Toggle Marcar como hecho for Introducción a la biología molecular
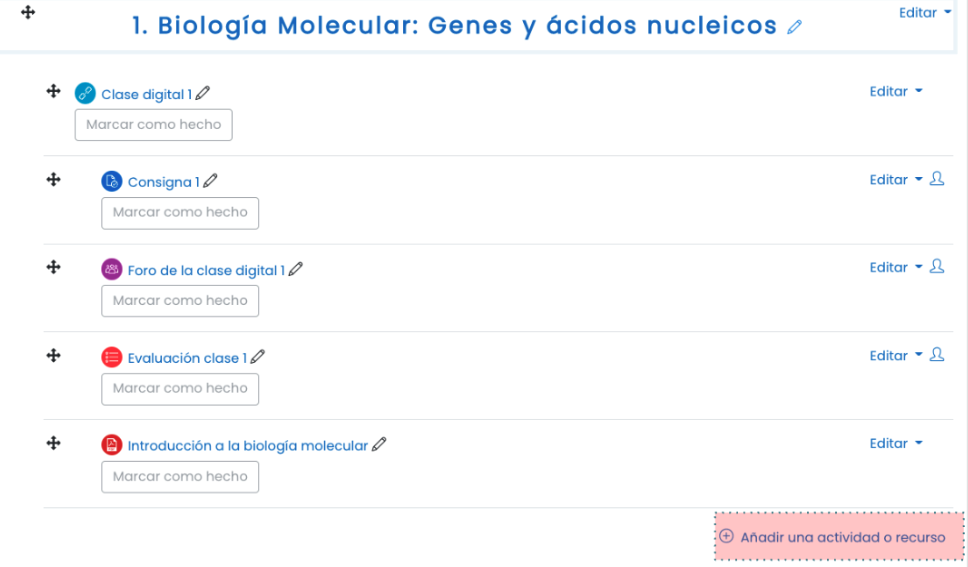Image resolution: width=968 pixels, height=567 pixels. point(180,477)
